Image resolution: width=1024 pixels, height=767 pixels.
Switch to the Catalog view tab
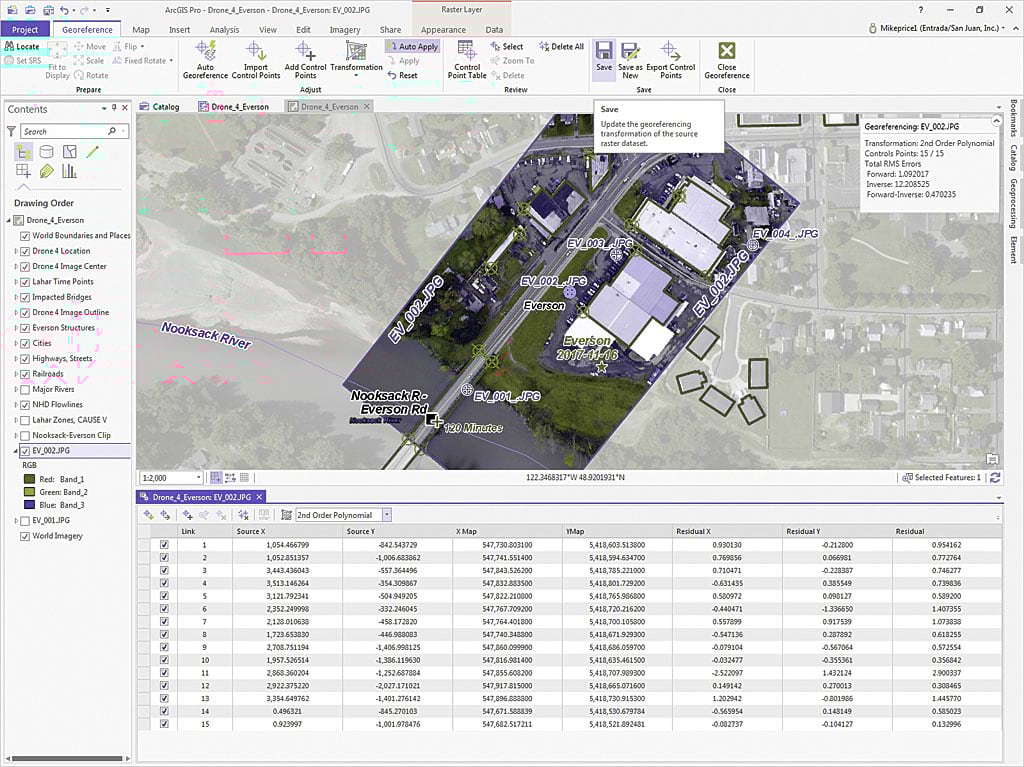point(159,106)
